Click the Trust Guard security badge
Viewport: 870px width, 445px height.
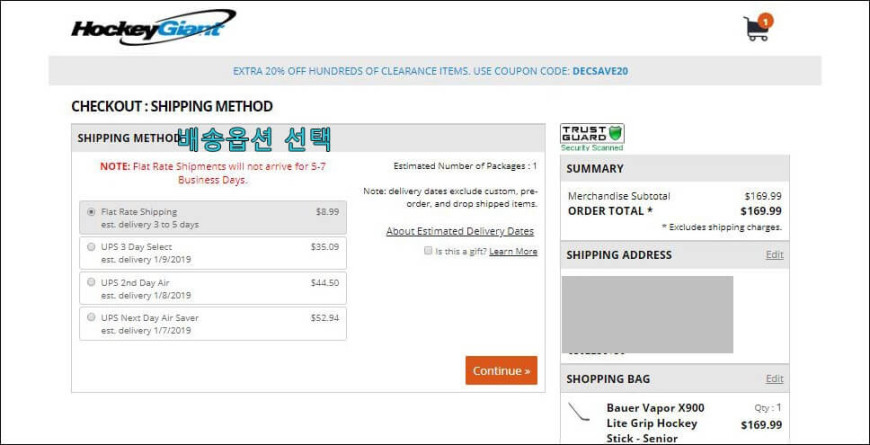click(x=592, y=137)
